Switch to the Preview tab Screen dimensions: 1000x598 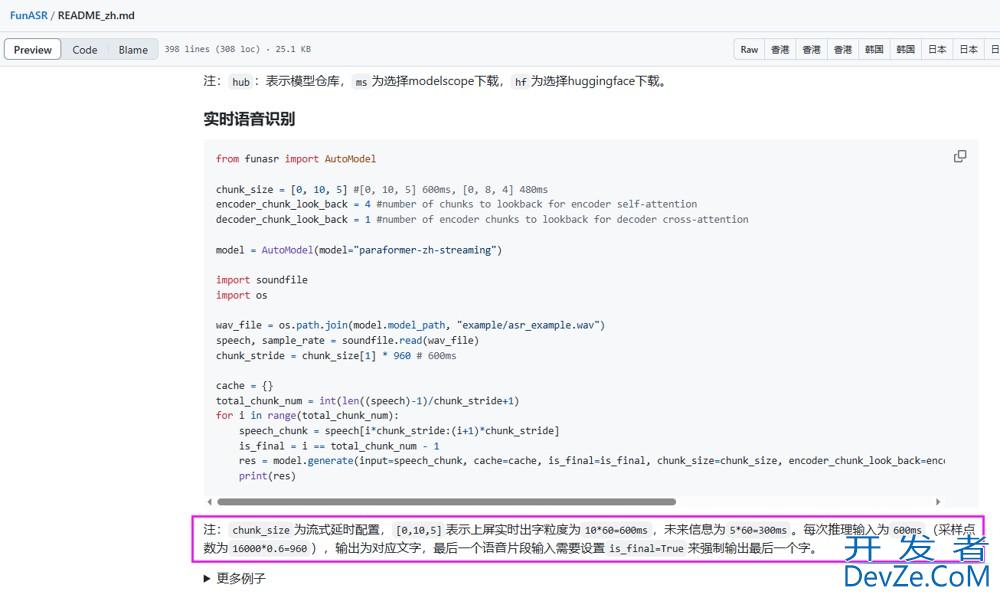click(33, 50)
